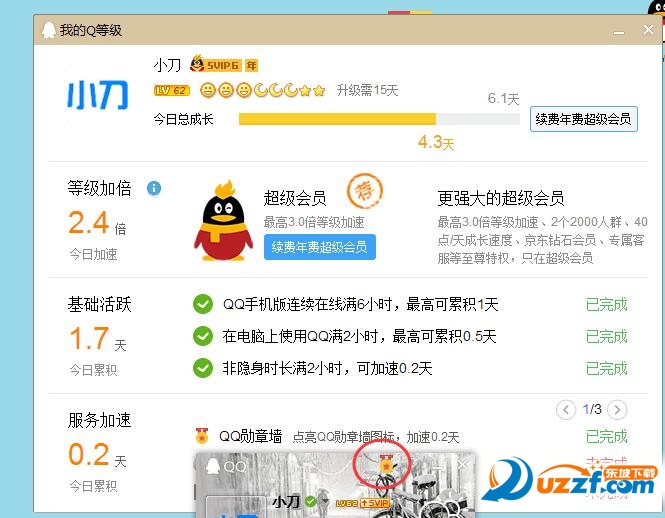Image resolution: width=665 pixels, height=518 pixels.
Task: Click the info icon beside 等级加倍
Action: (154, 188)
